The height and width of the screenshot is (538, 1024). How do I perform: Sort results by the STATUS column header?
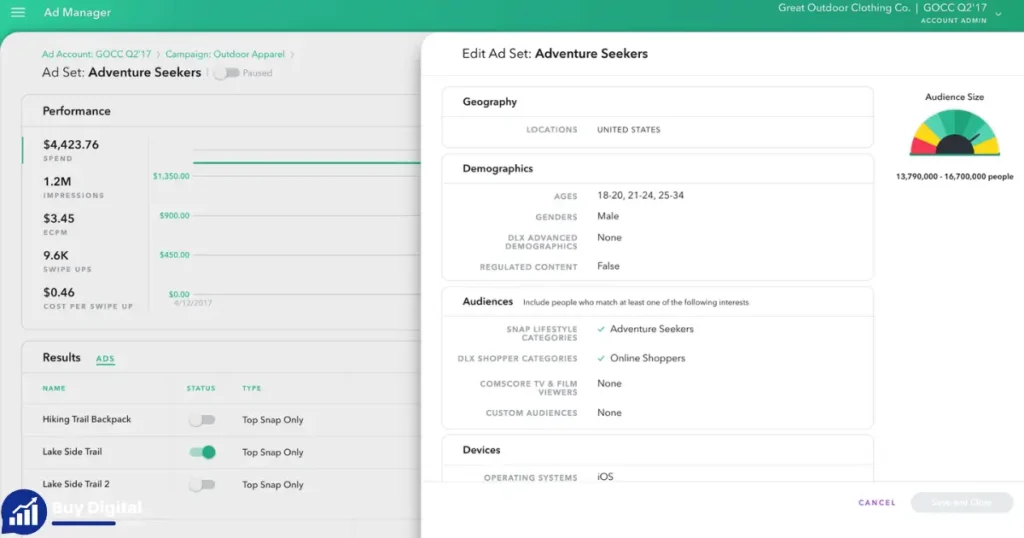pos(200,388)
